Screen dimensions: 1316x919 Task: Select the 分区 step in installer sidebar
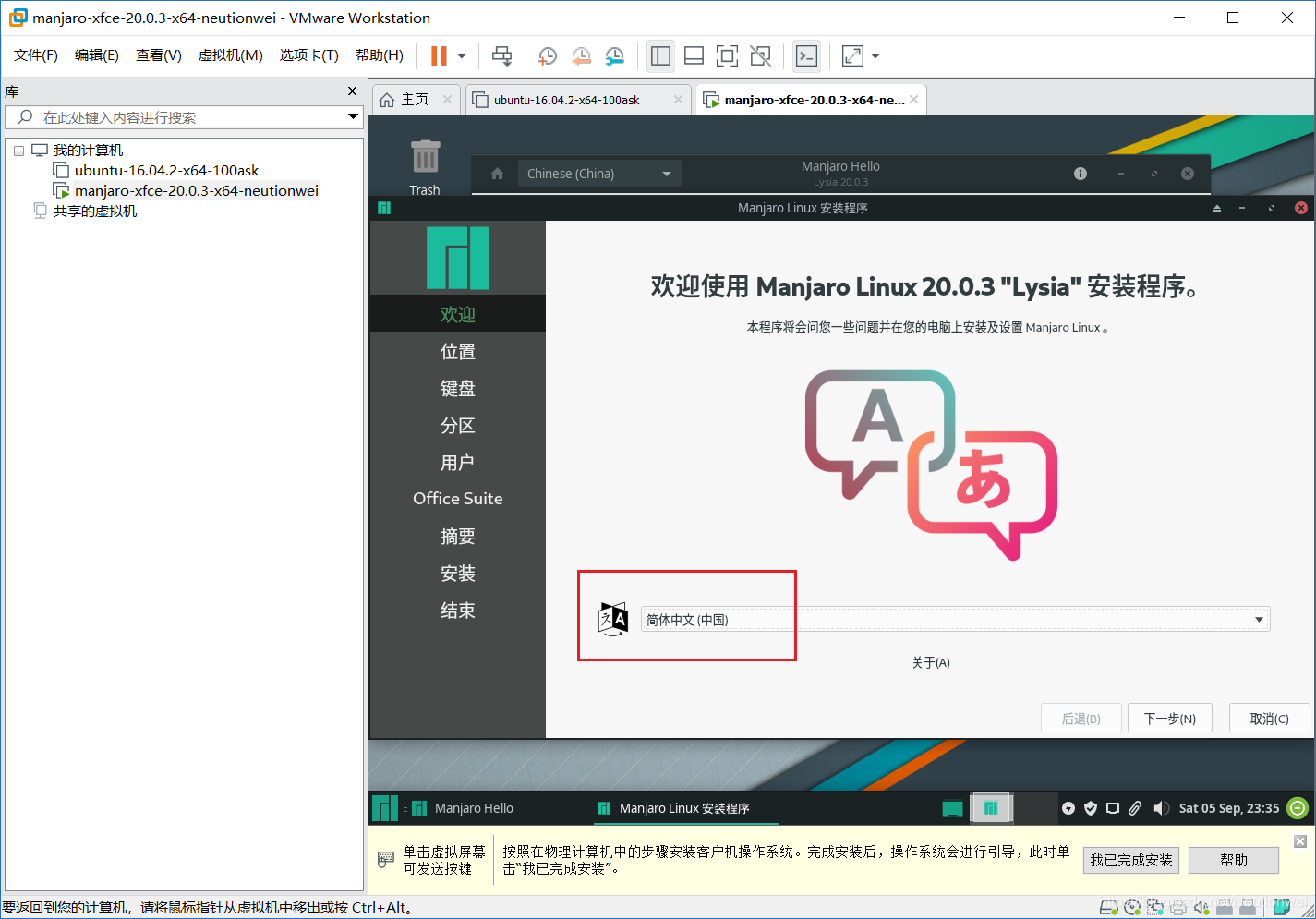[458, 425]
